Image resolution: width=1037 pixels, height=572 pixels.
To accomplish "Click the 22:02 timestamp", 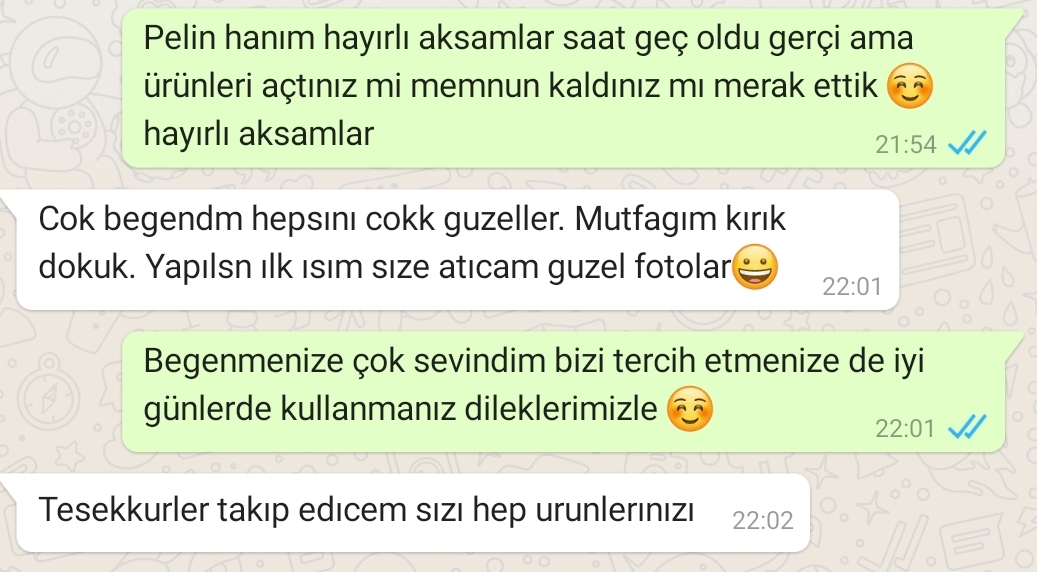I will [763, 521].
